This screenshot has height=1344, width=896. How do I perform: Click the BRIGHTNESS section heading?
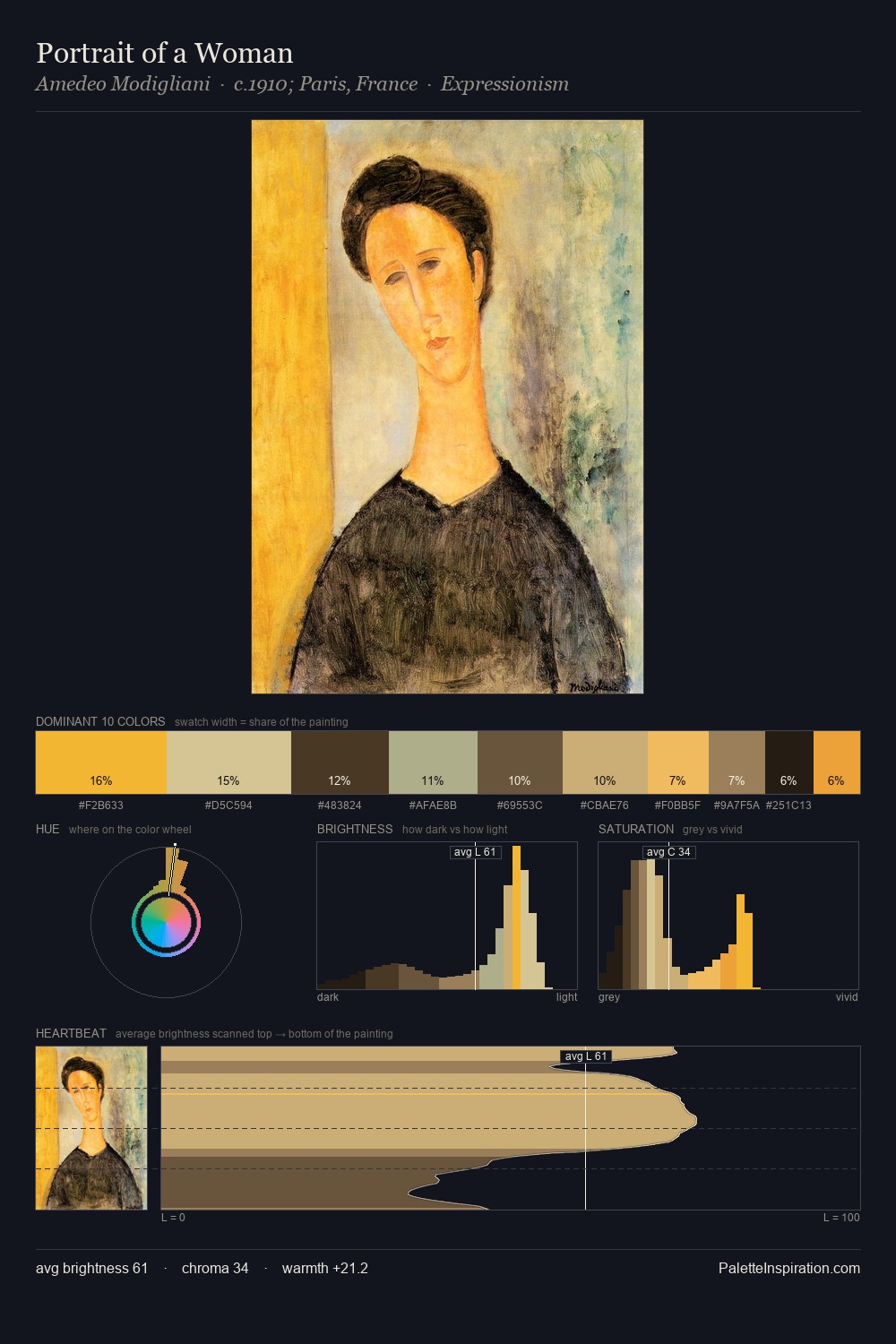coord(355,829)
